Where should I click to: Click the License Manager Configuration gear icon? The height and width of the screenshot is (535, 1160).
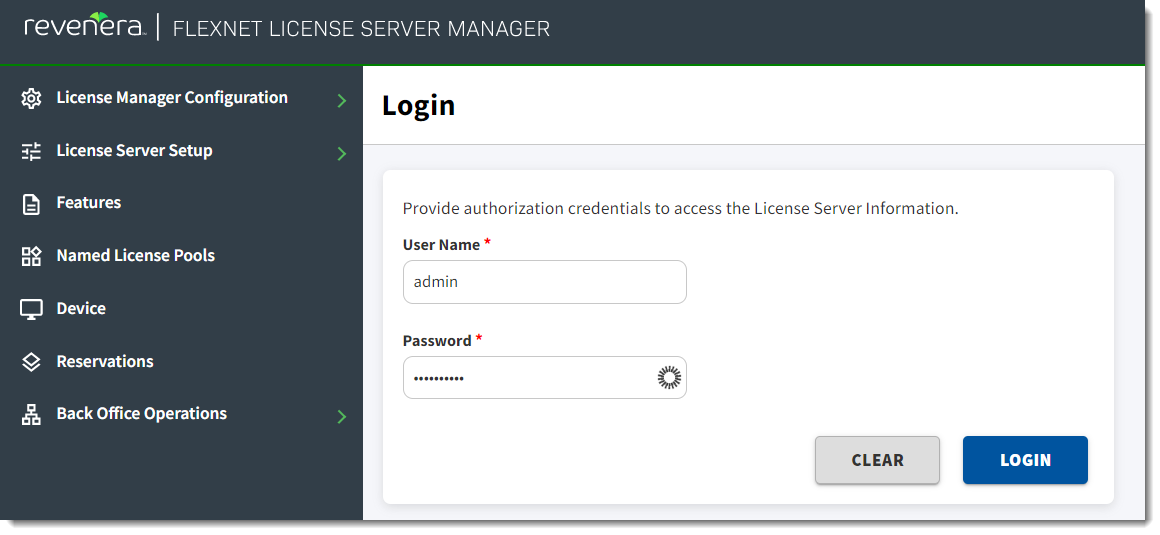[x=31, y=98]
